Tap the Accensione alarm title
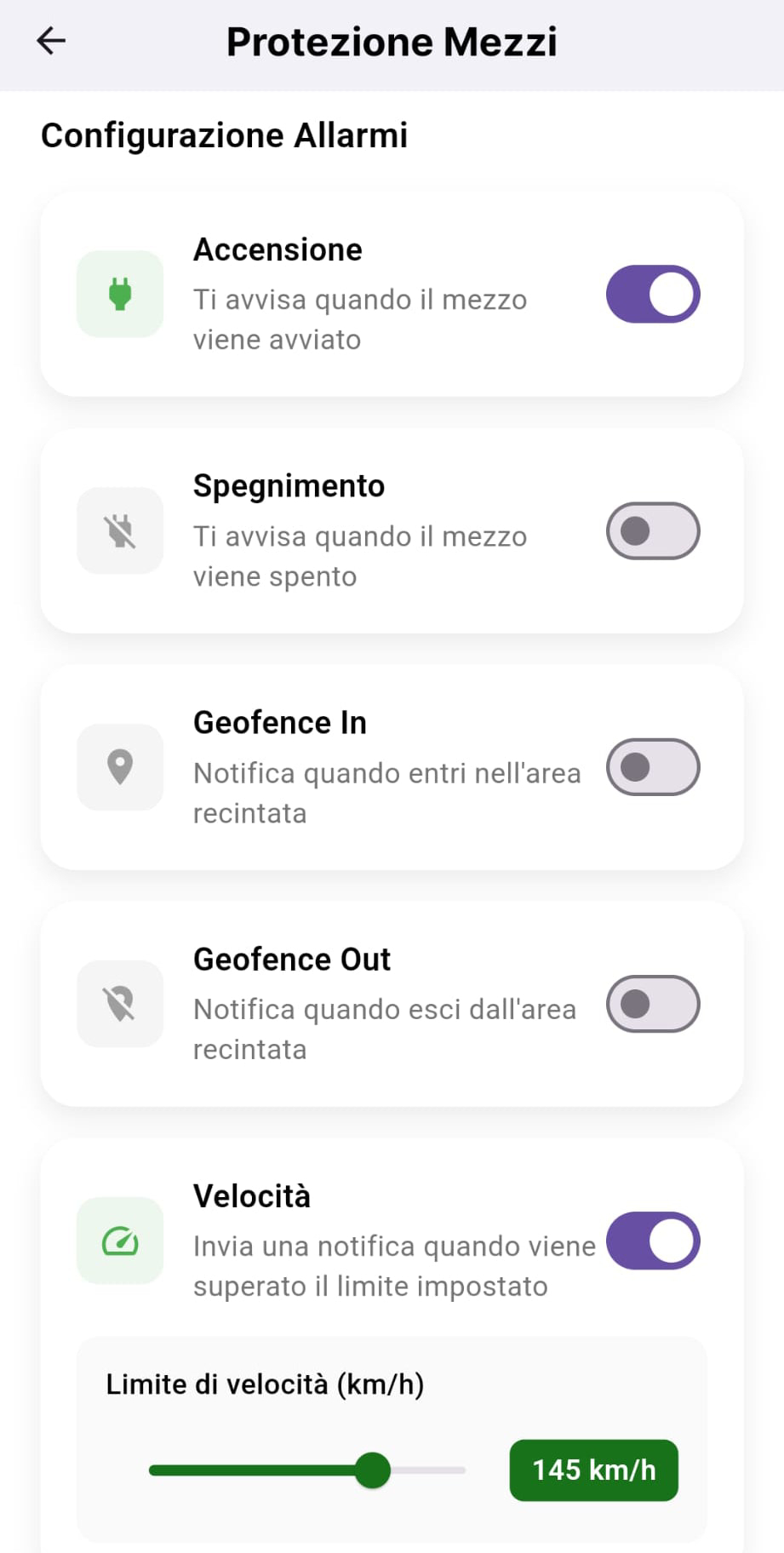Image resolution: width=784 pixels, height=1553 pixels. click(278, 249)
